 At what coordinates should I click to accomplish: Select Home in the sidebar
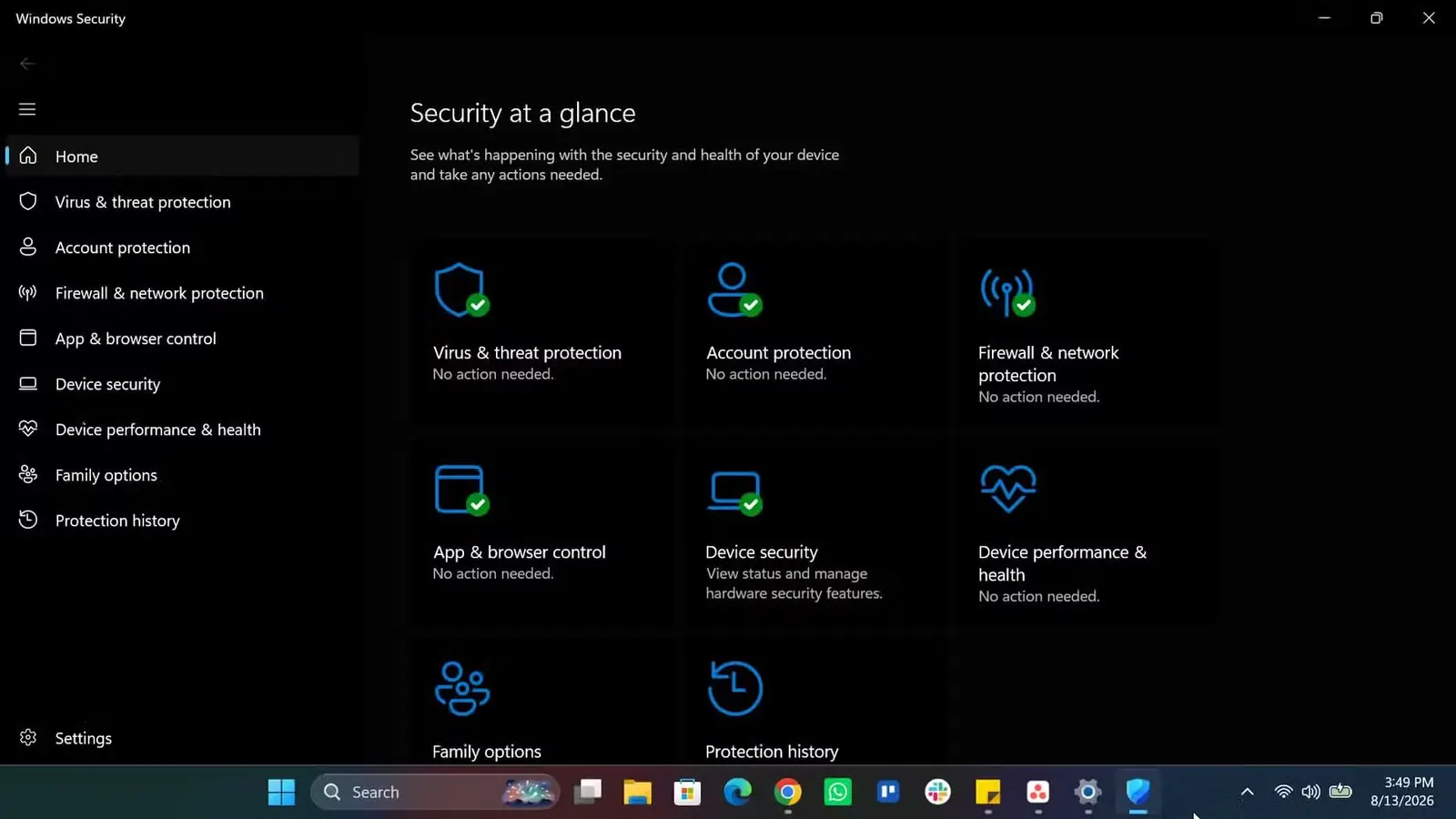pos(183,157)
